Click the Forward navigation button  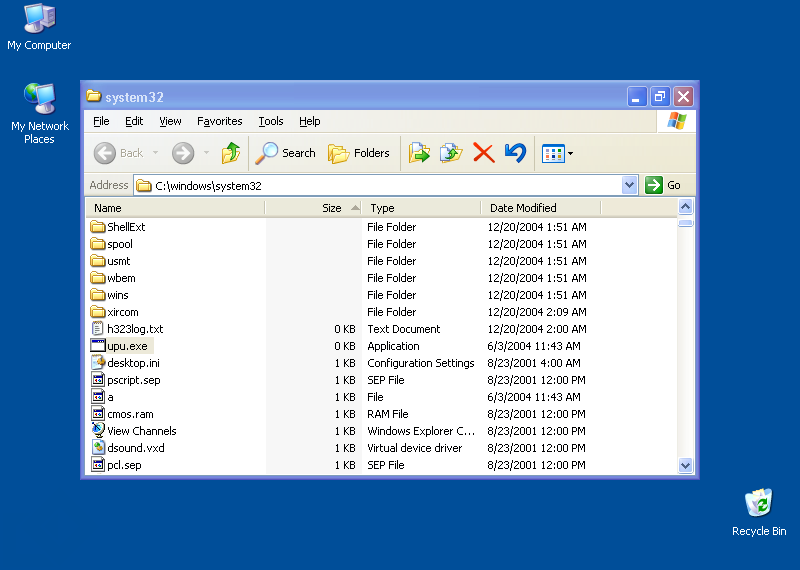tap(183, 153)
